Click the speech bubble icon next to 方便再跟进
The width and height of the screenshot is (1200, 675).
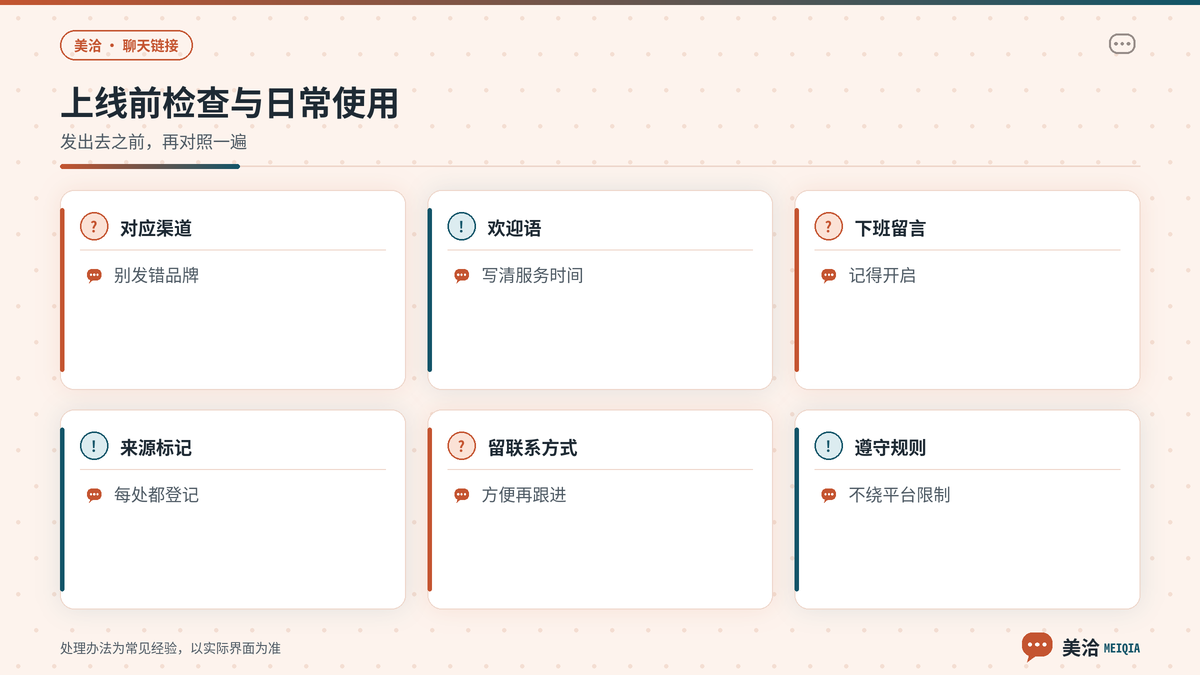[x=461, y=495]
